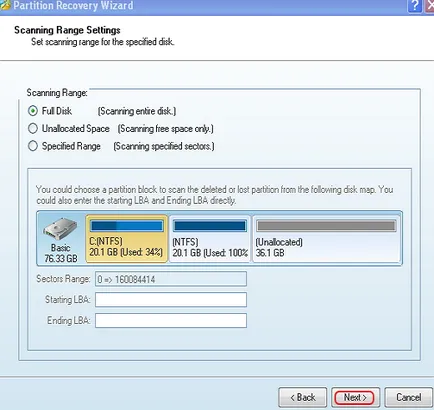Click the Starting LBA input field
Viewport: 434px width, 410px height.
coord(171,300)
